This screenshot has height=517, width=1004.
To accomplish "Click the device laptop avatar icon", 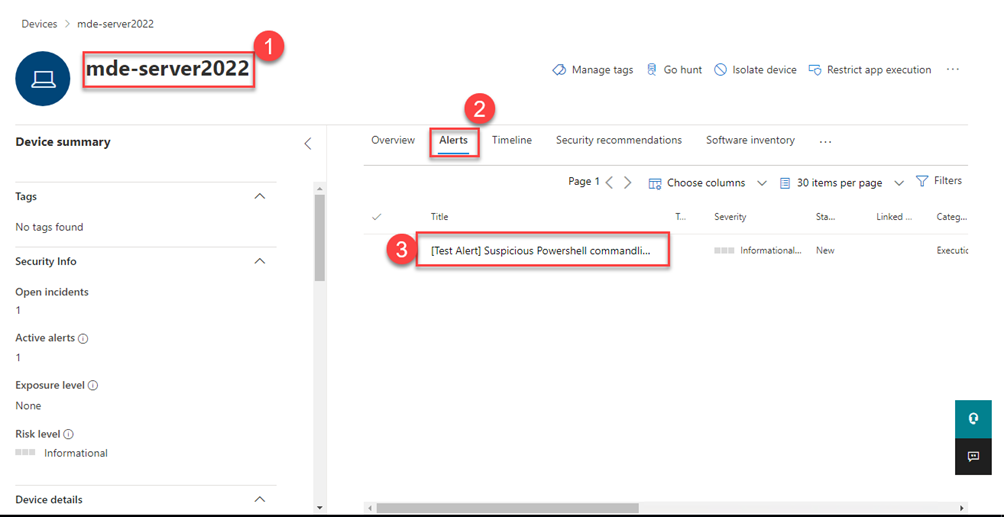I will tap(42, 79).
